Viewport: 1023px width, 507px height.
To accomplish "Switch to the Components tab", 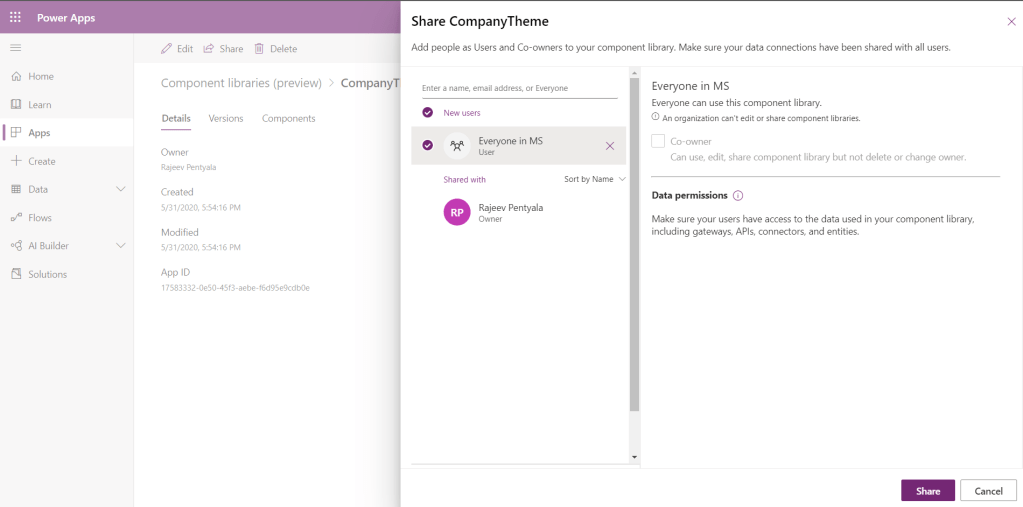I will click(x=288, y=118).
